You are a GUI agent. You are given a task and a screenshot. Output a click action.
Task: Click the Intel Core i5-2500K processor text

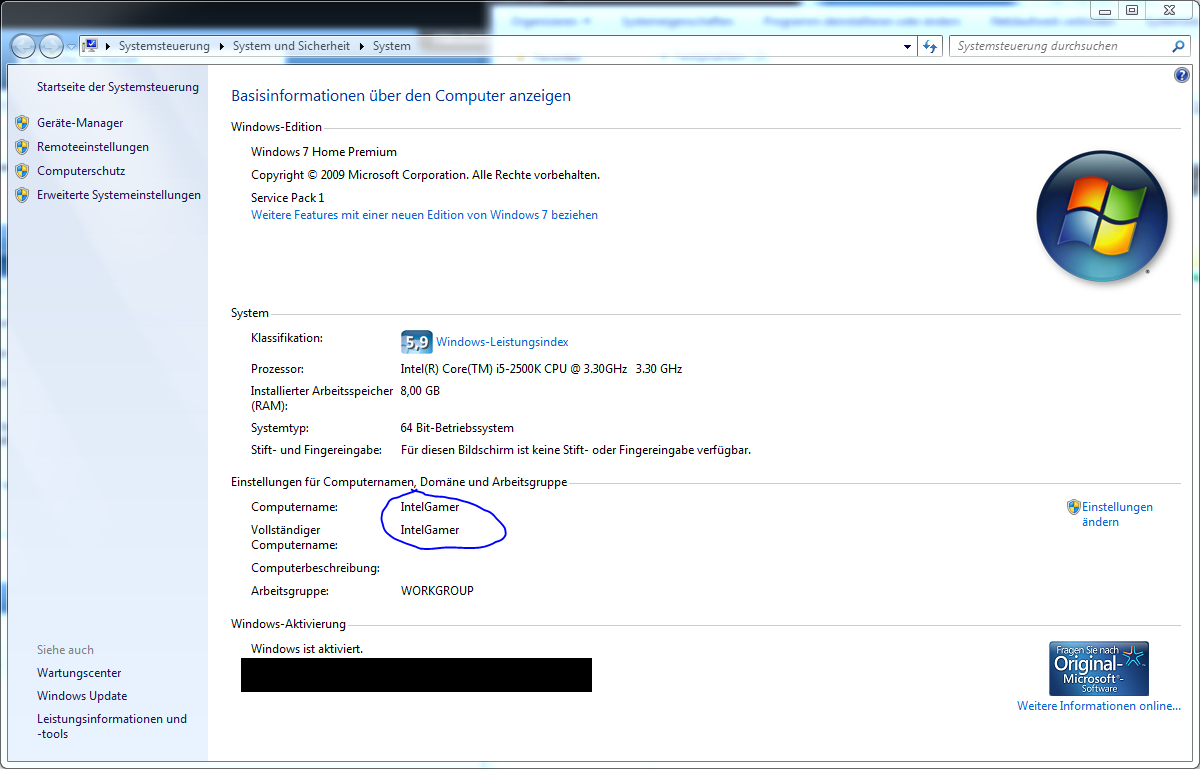(x=541, y=369)
